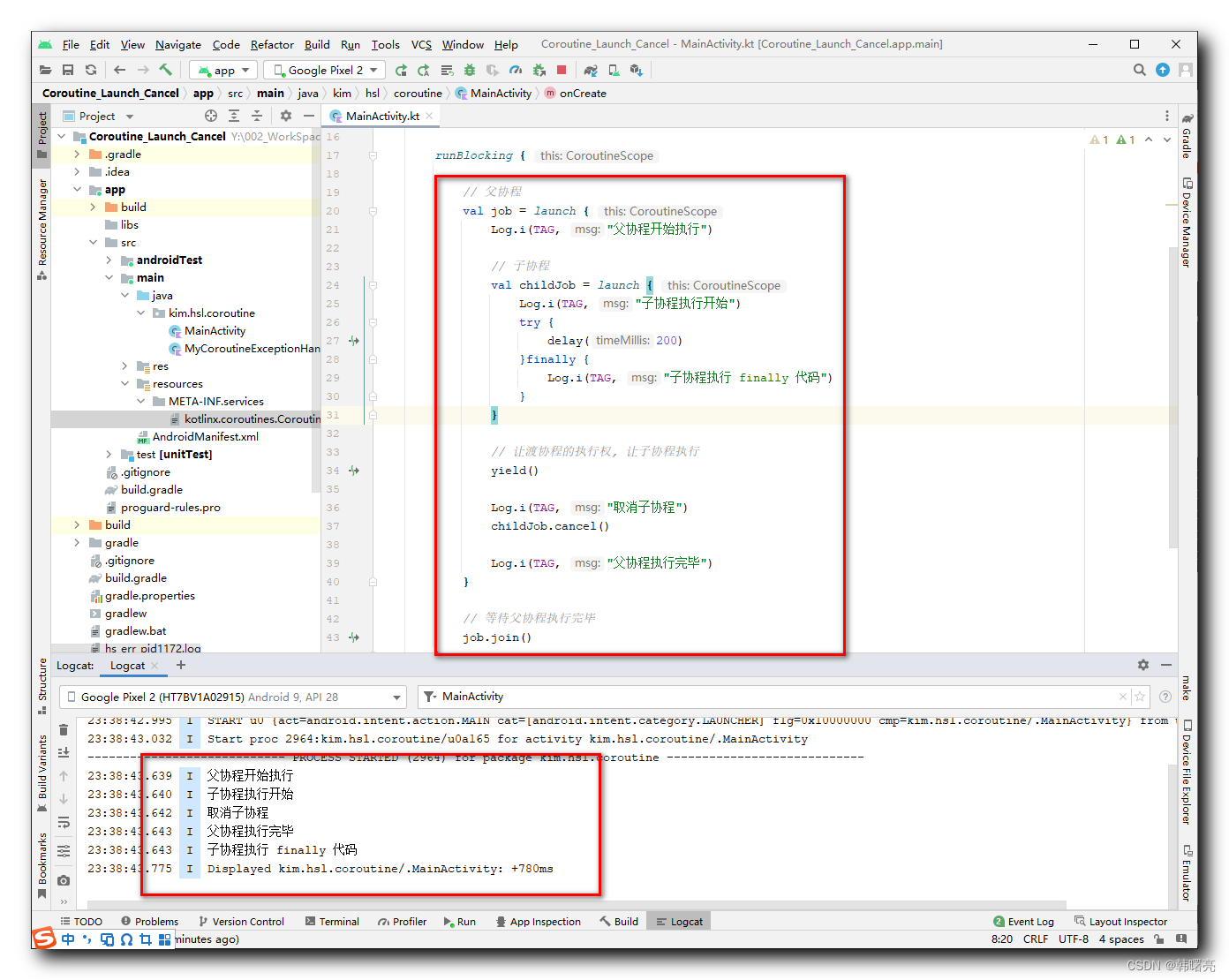The height and width of the screenshot is (980, 1229).
Task: Open file via toolbar folder icon
Action: [x=45, y=70]
